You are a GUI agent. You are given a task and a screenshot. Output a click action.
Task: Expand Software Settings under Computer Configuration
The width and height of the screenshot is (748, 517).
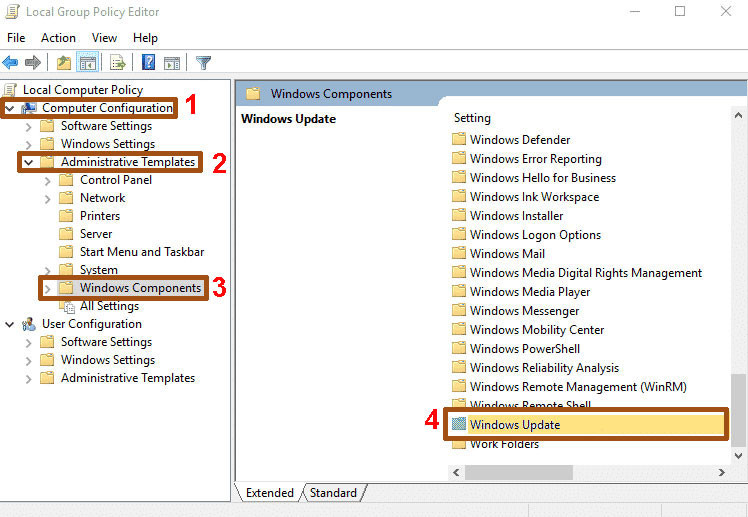click(29, 127)
